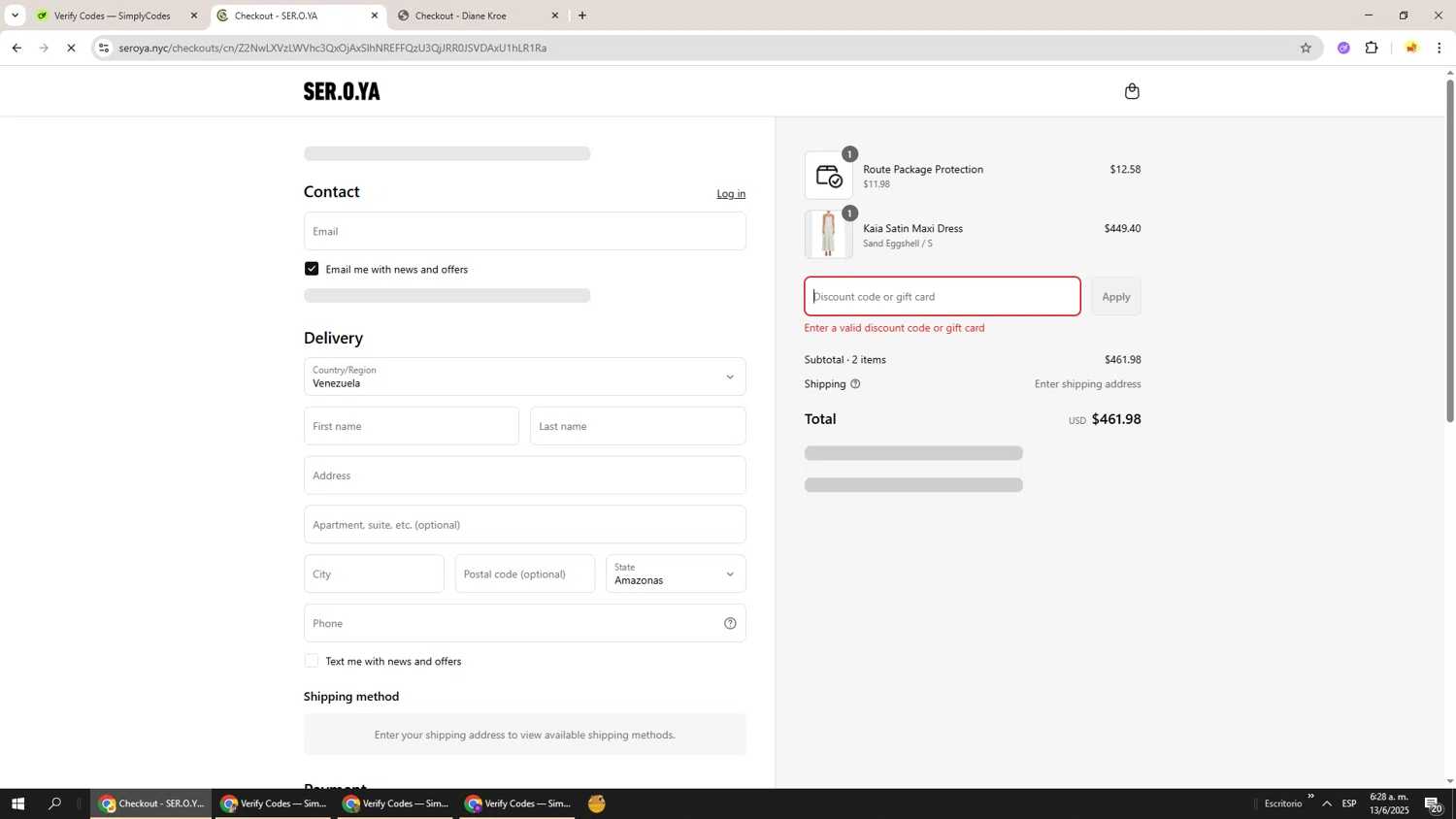Click the Postal code field

(524, 573)
